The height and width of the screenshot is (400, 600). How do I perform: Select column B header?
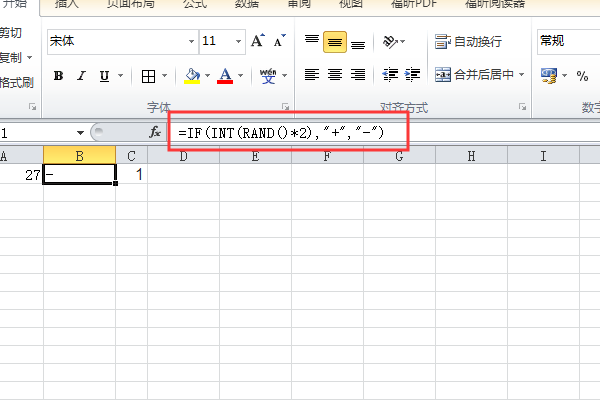click(x=79, y=155)
